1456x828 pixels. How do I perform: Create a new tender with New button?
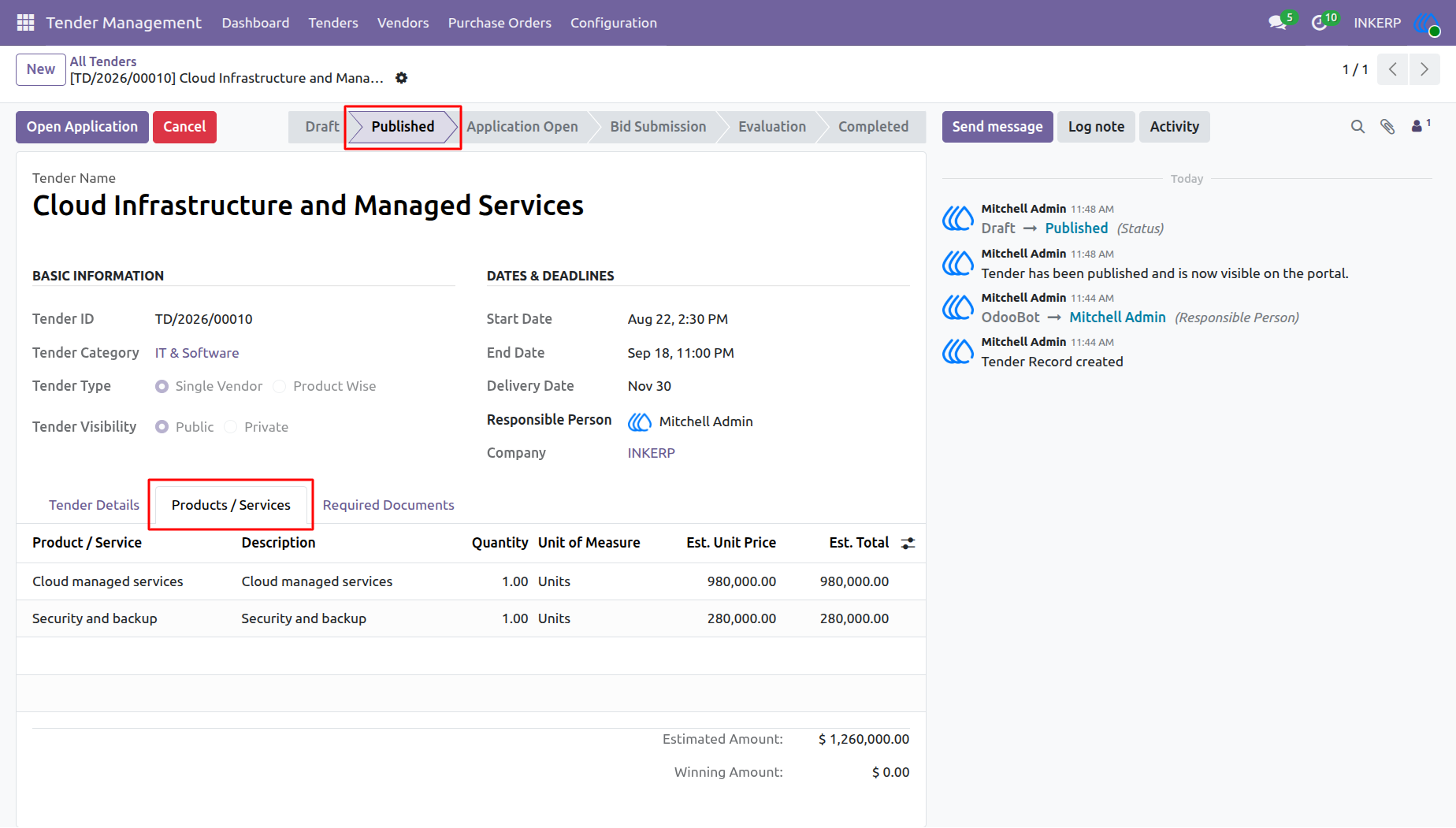point(41,69)
